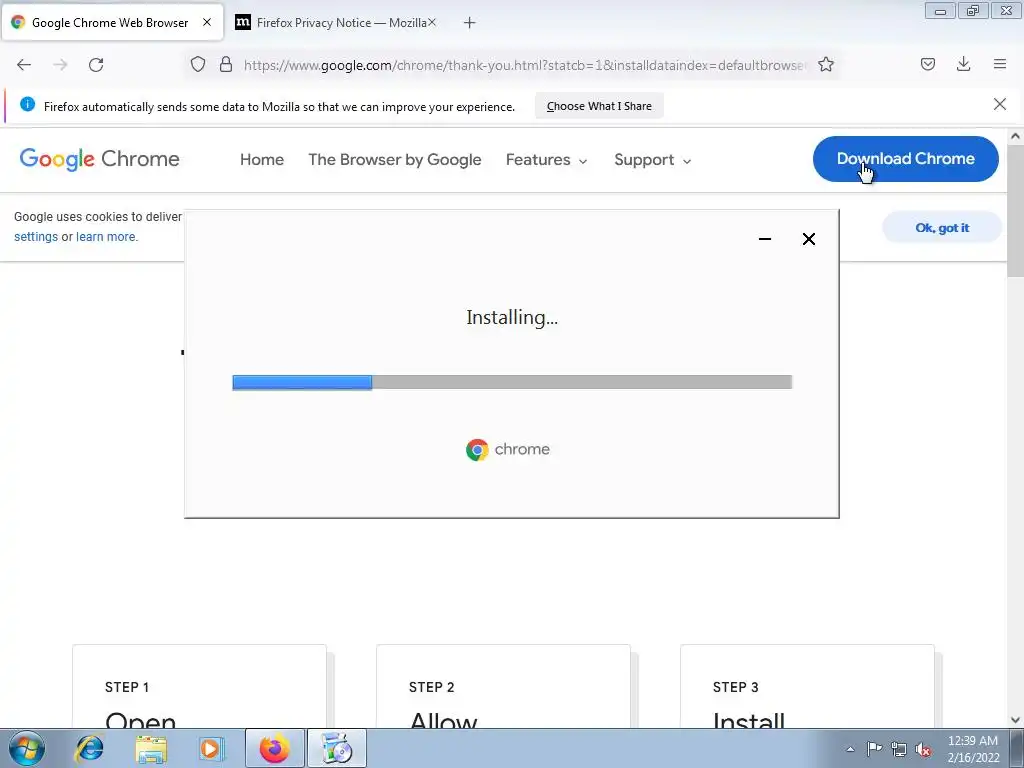Open Firefox downloads panel
Screen dimensions: 1024x768
point(963,64)
